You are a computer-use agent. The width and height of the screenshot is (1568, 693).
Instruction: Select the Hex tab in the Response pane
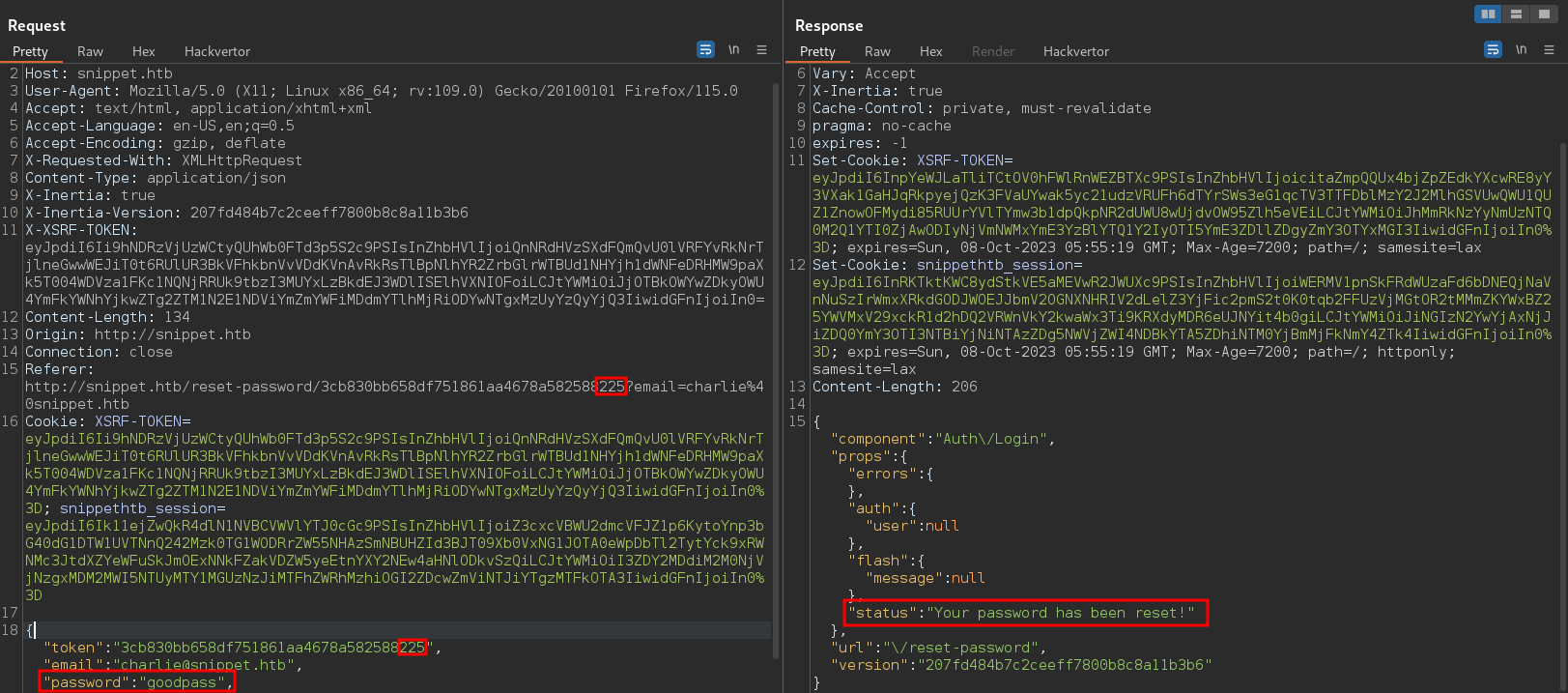point(931,51)
